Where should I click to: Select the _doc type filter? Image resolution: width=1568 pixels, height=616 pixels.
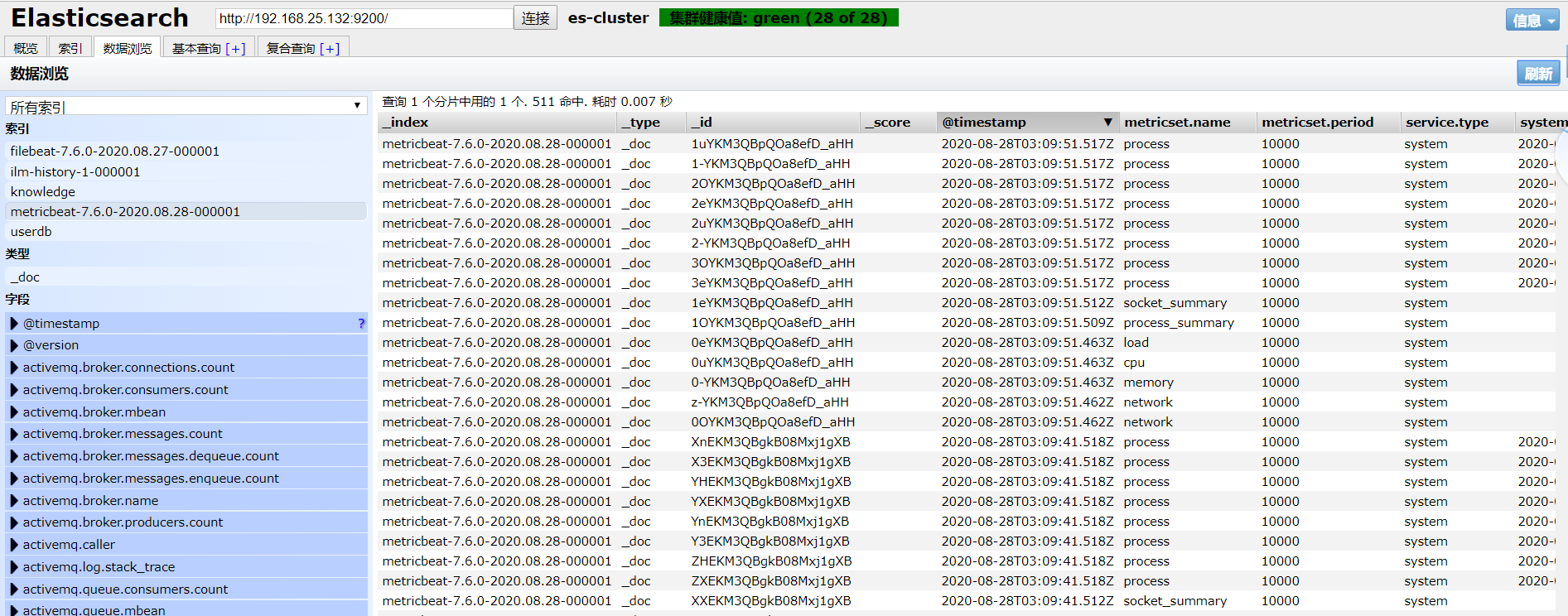(186, 277)
